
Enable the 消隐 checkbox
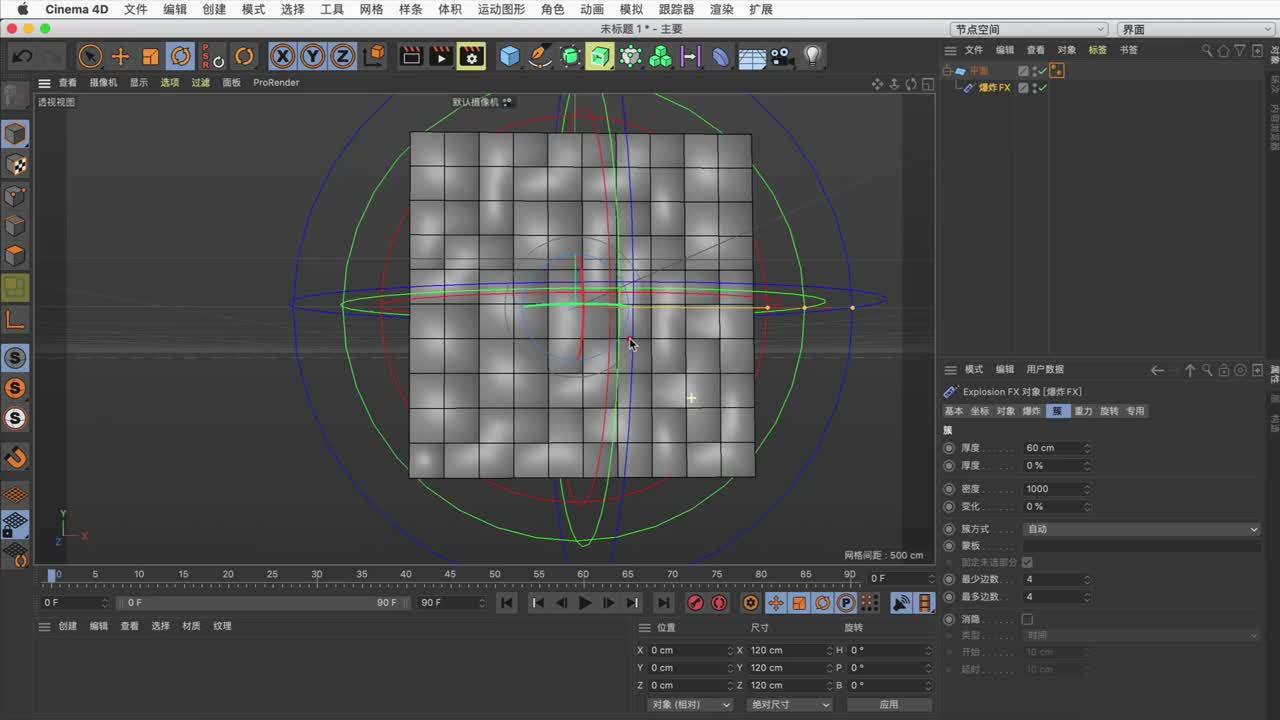(x=1027, y=620)
